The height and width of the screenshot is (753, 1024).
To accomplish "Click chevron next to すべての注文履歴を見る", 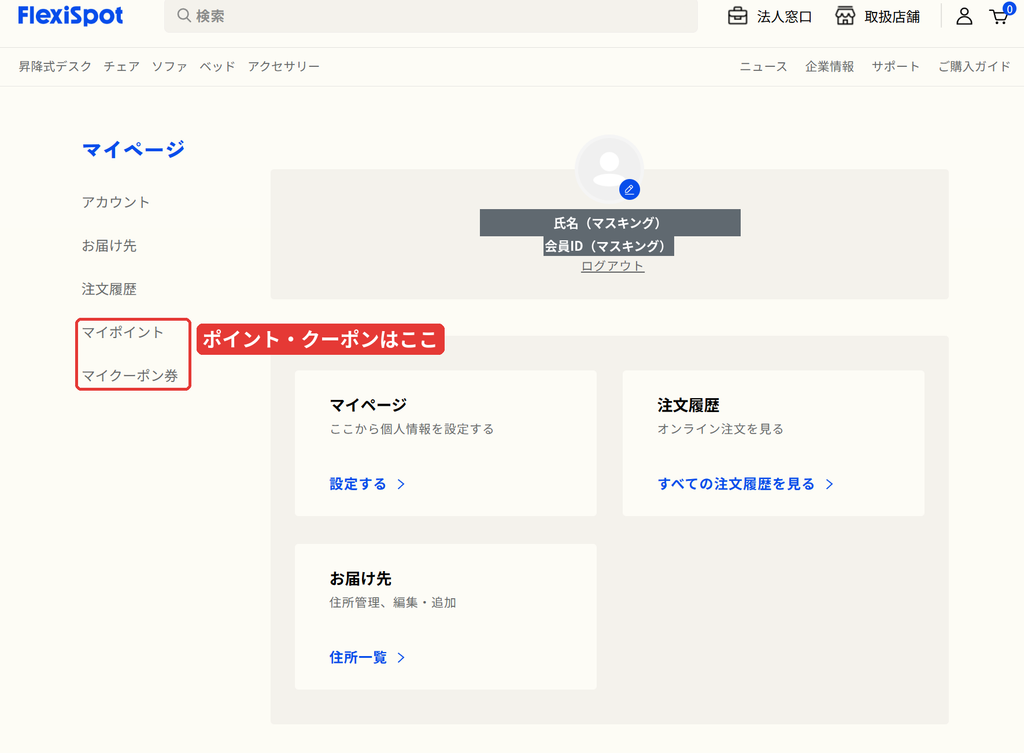I will (829, 484).
